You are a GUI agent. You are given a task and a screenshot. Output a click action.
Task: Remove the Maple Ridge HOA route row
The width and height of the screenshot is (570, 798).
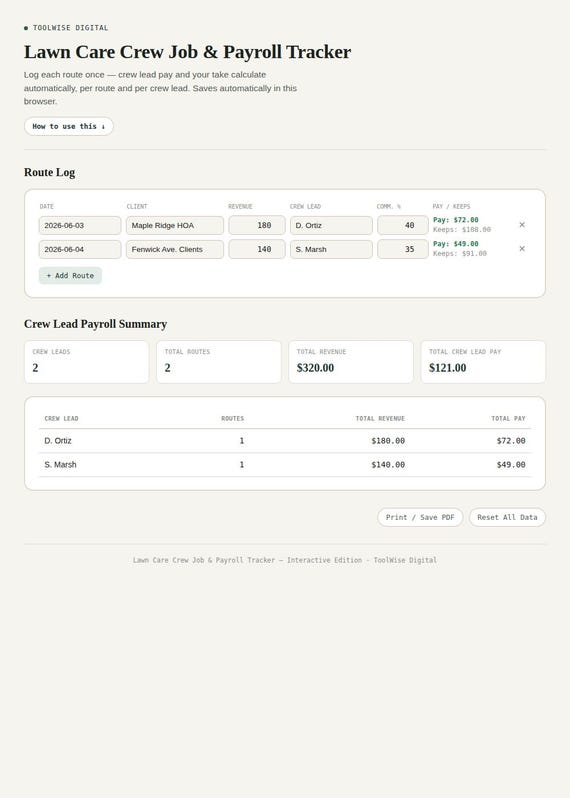(x=522, y=225)
